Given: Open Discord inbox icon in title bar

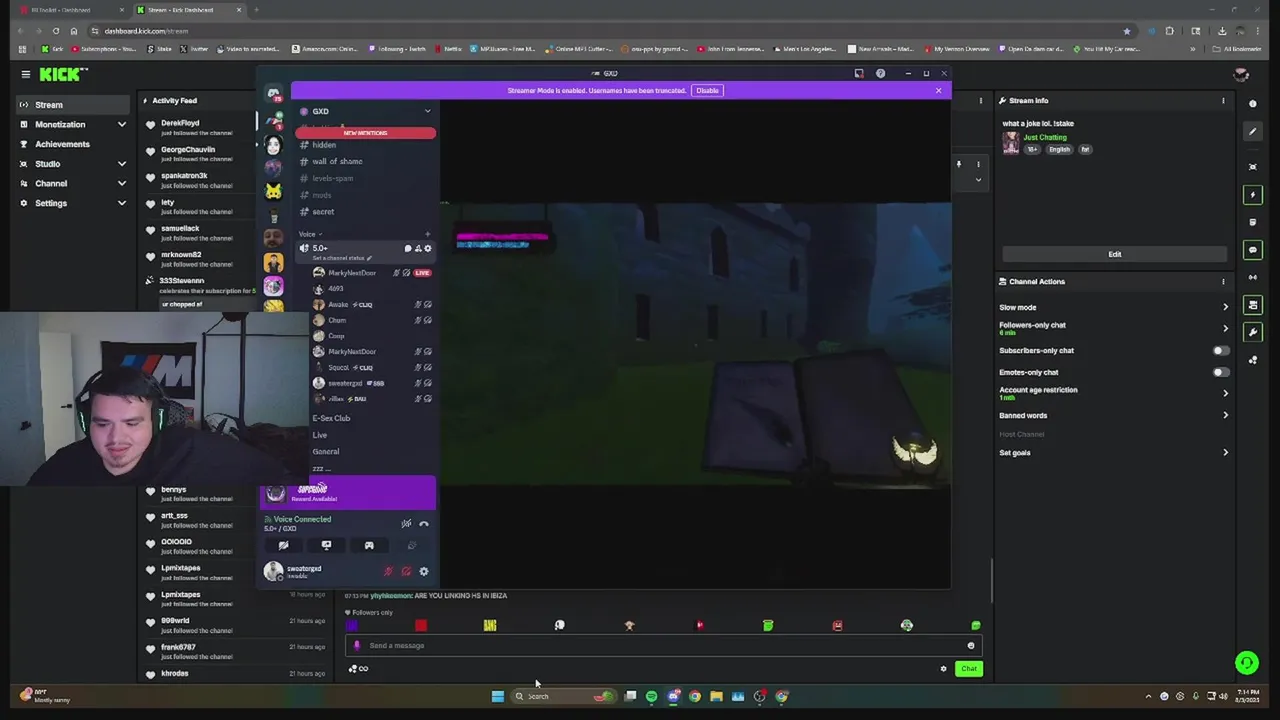Looking at the screenshot, I should pos(859,74).
